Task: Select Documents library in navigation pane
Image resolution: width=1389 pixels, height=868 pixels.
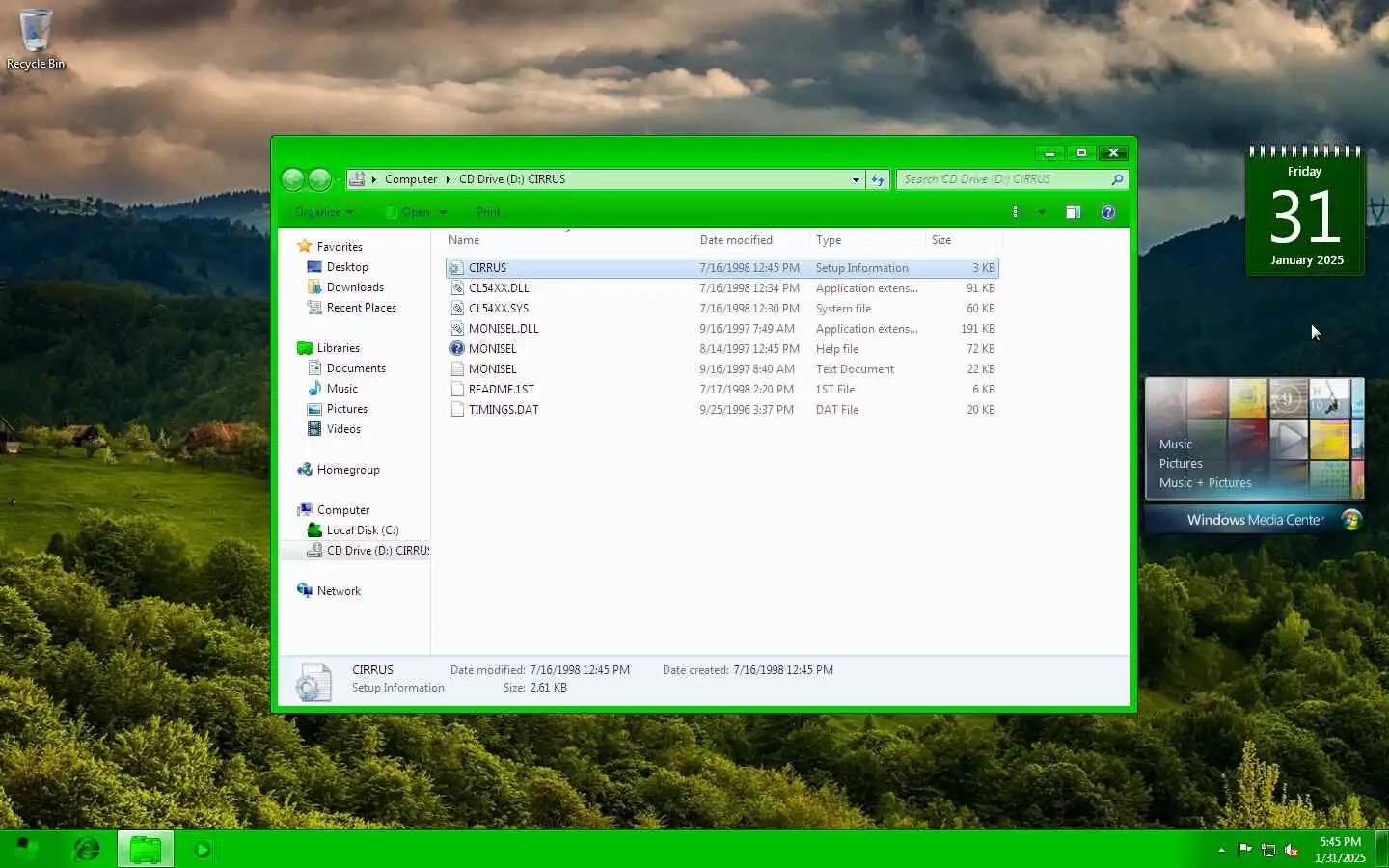Action: [x=356, y=368]
